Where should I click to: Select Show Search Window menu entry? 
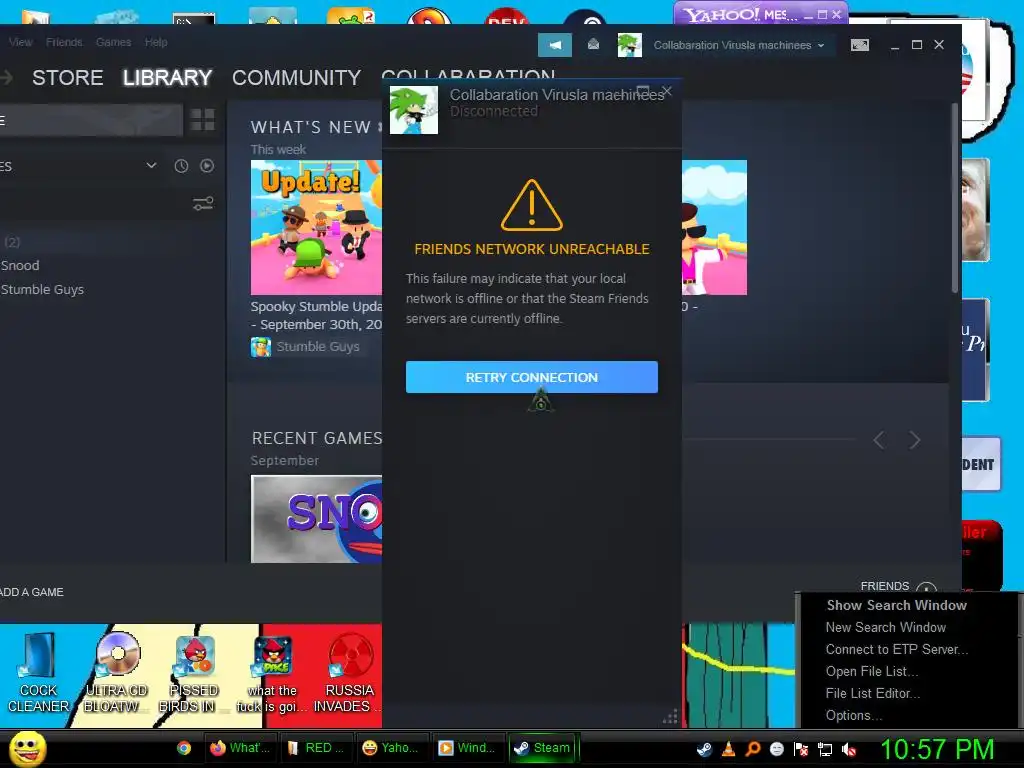pyautogui.click(x=897, y=605)
